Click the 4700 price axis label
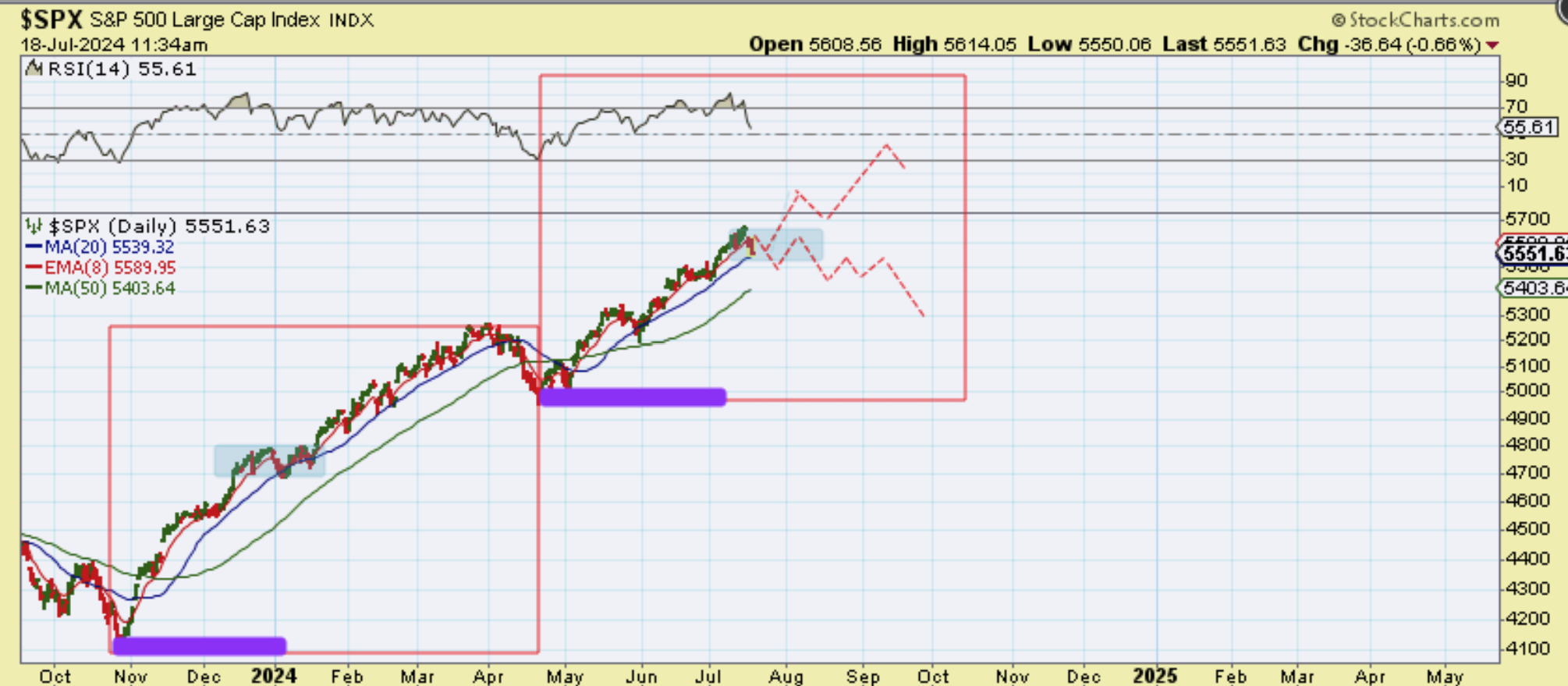The width and height of the screenshot is (1568, 686). (x=1527, y=473)
